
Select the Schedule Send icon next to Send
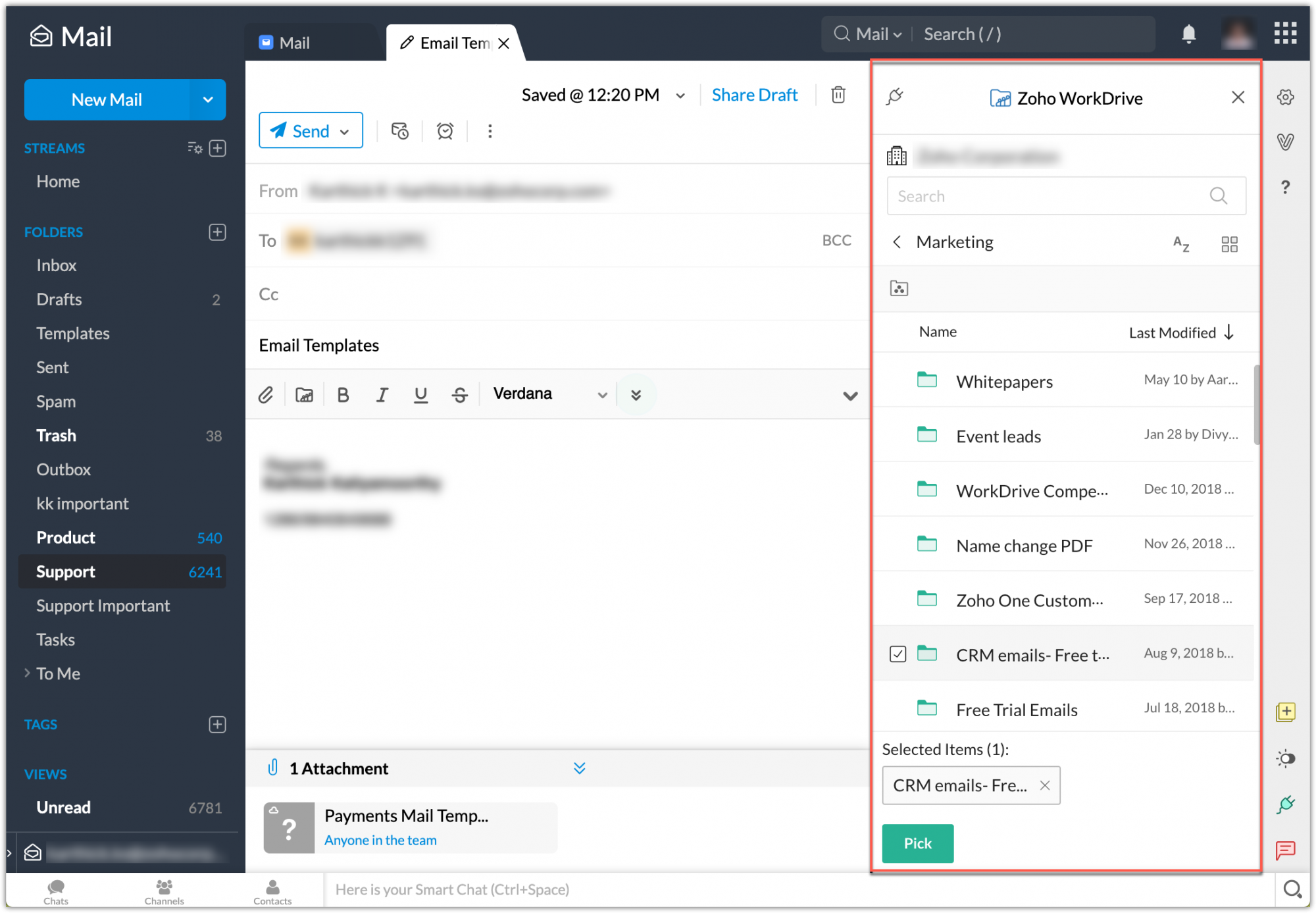(x=399, y=130)
